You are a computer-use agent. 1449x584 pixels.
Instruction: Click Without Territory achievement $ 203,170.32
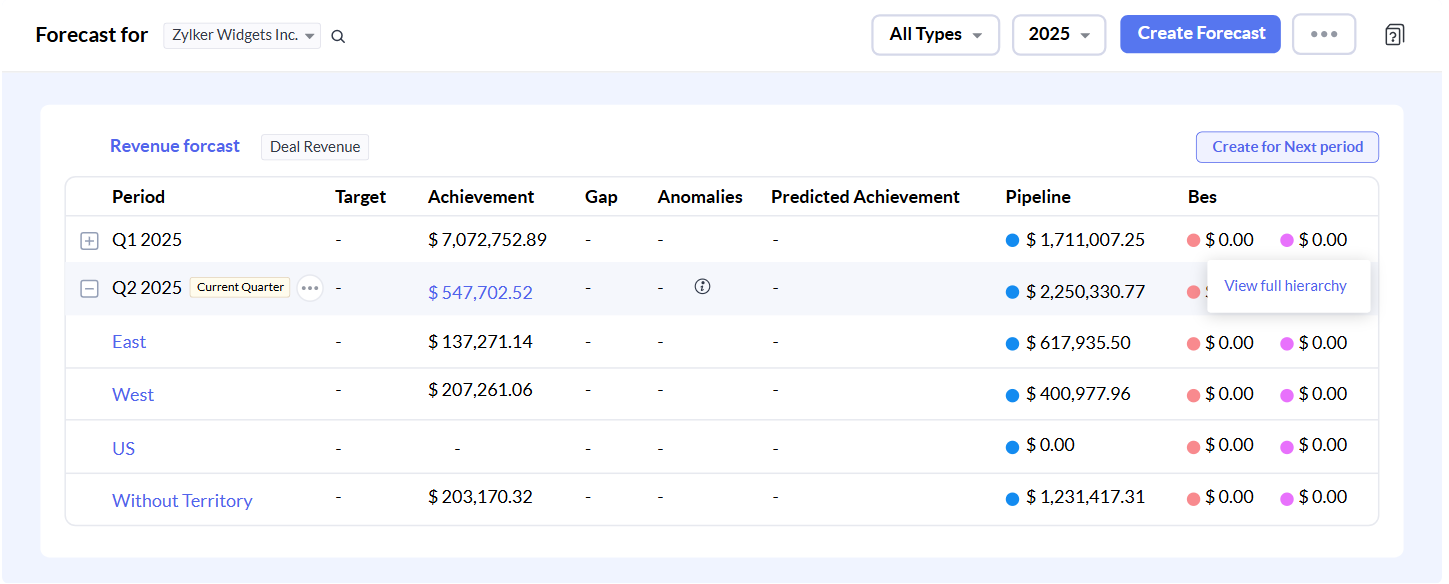[x=480, y=497]
